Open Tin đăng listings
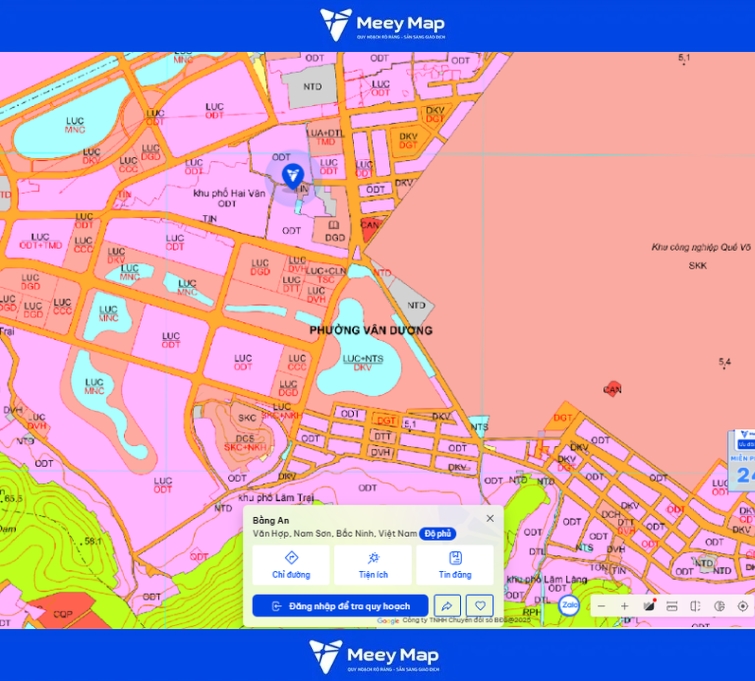 click(455, 565)
